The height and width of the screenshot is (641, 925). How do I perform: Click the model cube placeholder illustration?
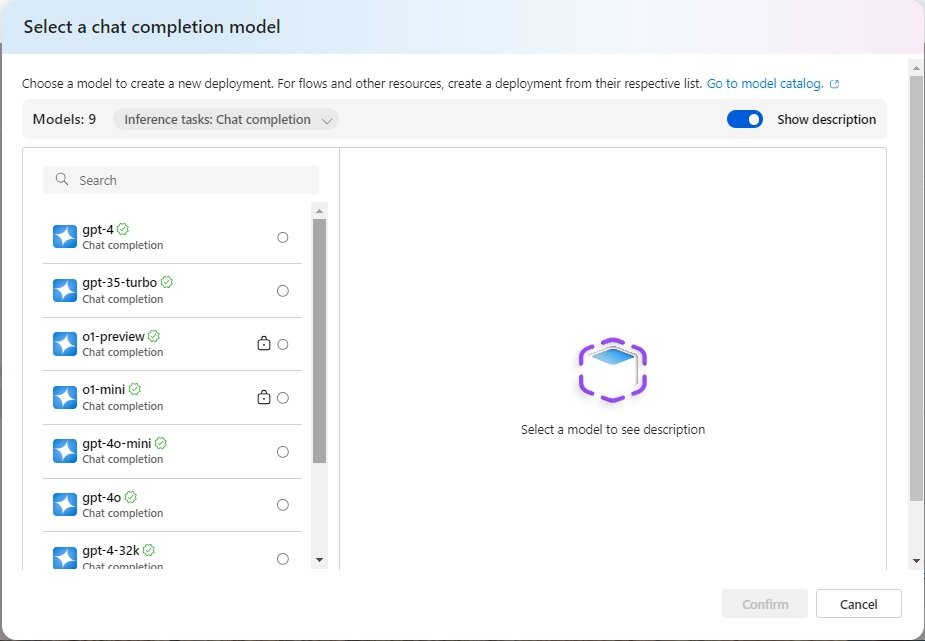coord(612,370)
